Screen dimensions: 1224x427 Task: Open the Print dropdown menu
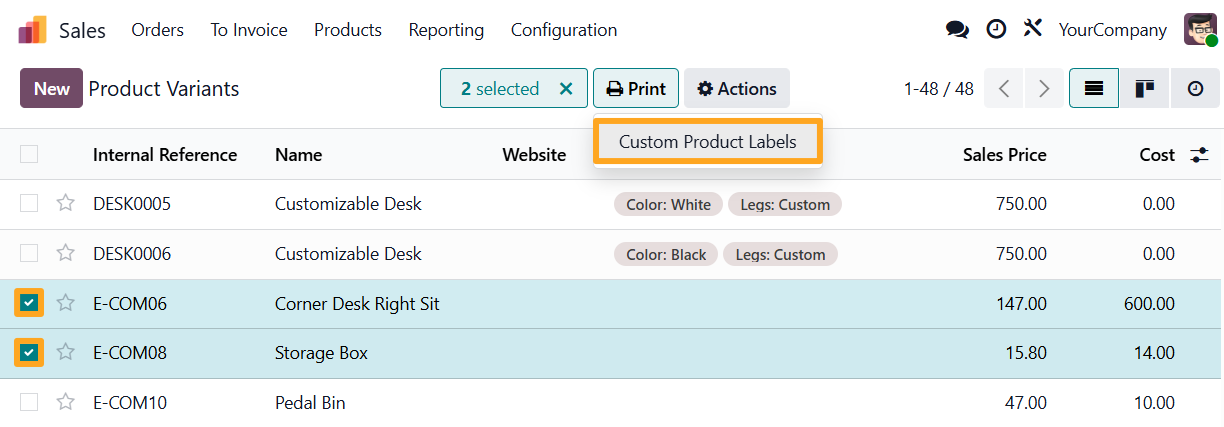pyautogui.click(x=636, y=89)
